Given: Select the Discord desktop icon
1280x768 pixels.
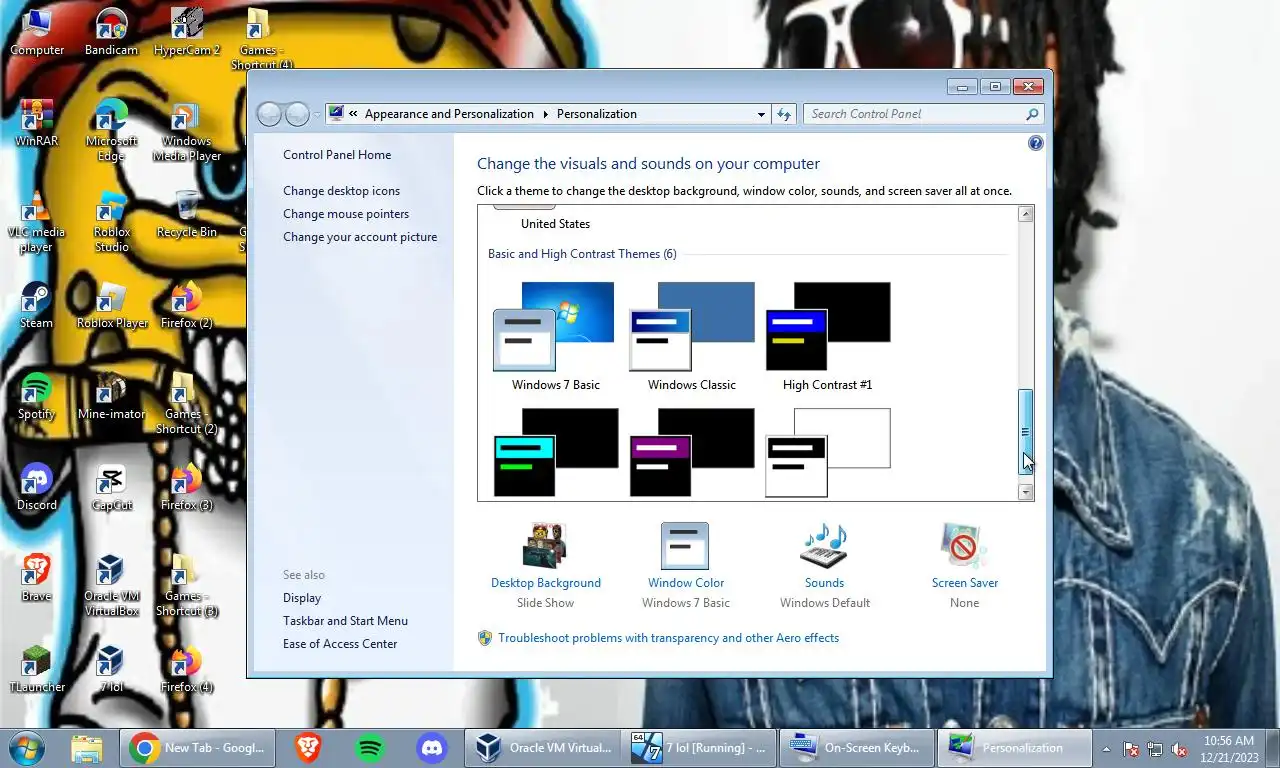Looking at the screenshot, I should click(37, 487).
